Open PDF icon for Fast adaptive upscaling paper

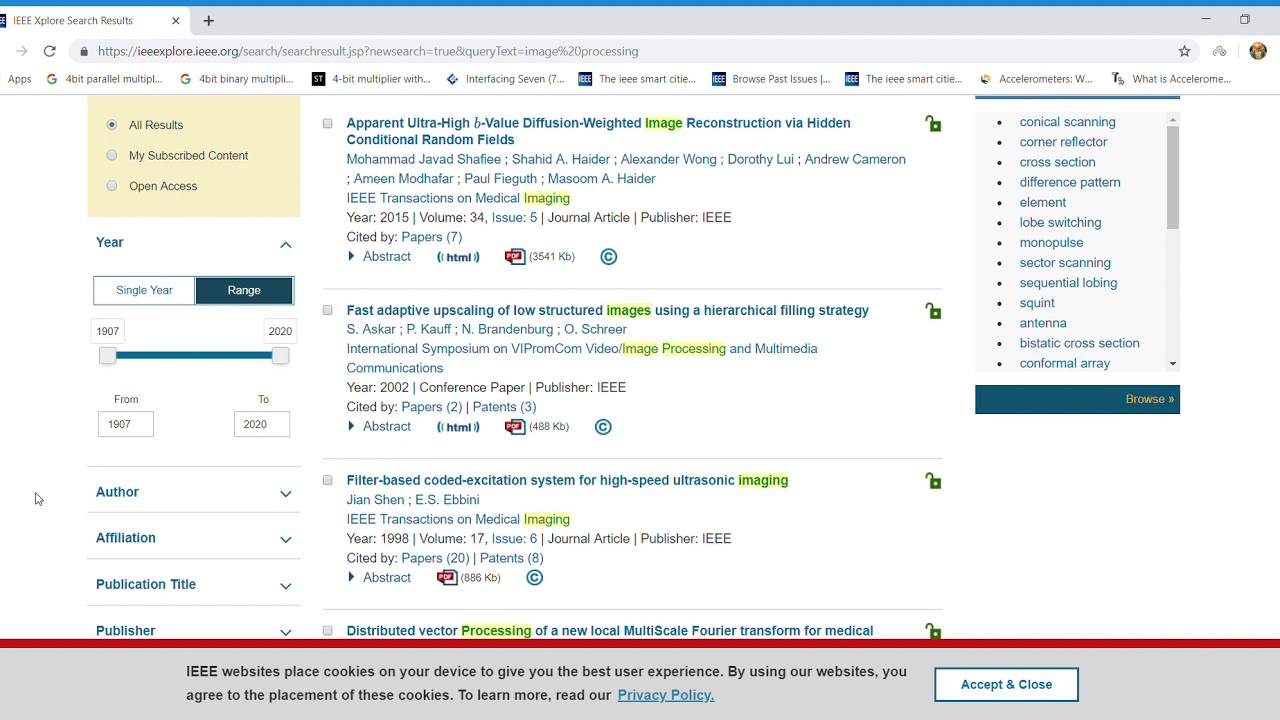pos(515,427)
